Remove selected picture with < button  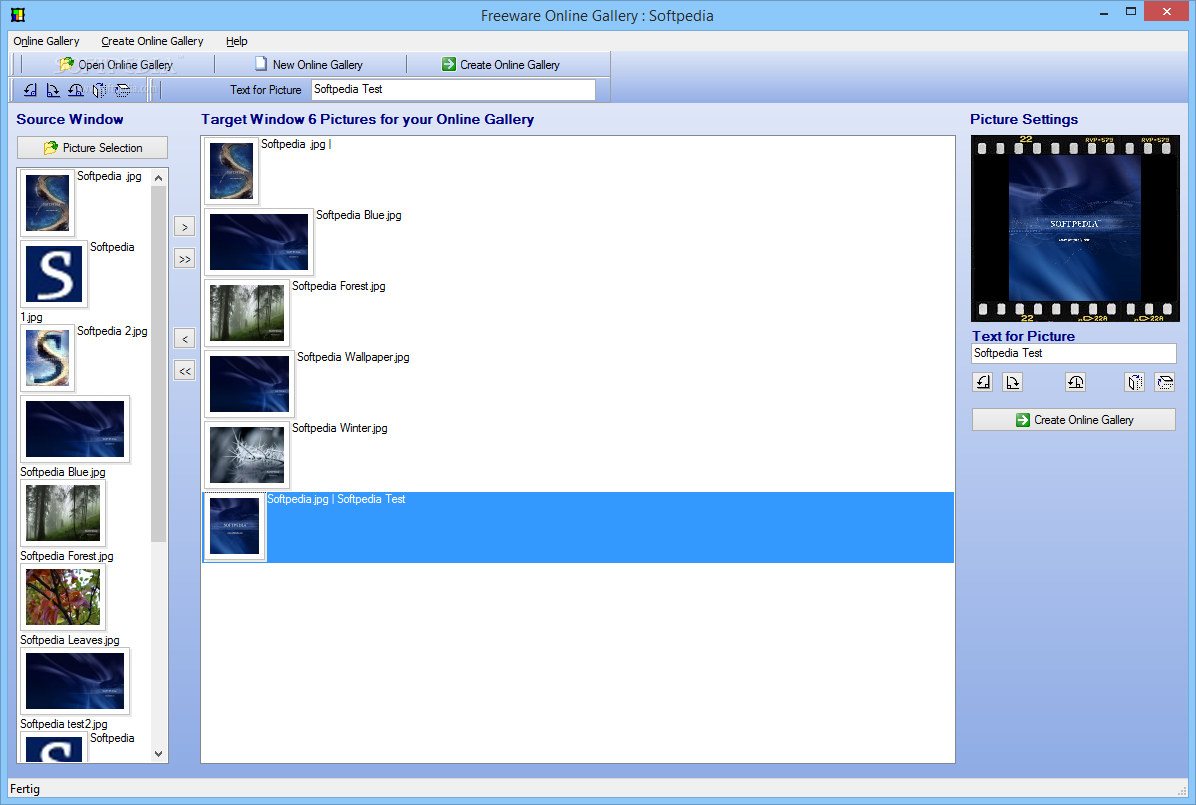pos(185,339)
